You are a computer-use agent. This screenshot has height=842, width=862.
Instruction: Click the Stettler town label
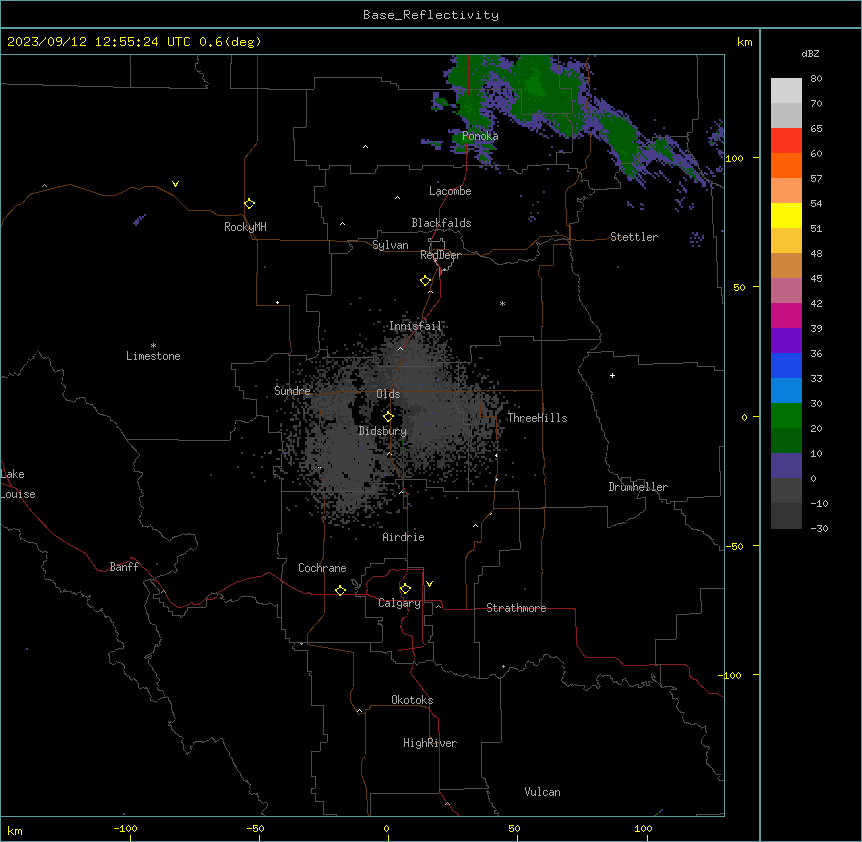(x=634, y=237)
